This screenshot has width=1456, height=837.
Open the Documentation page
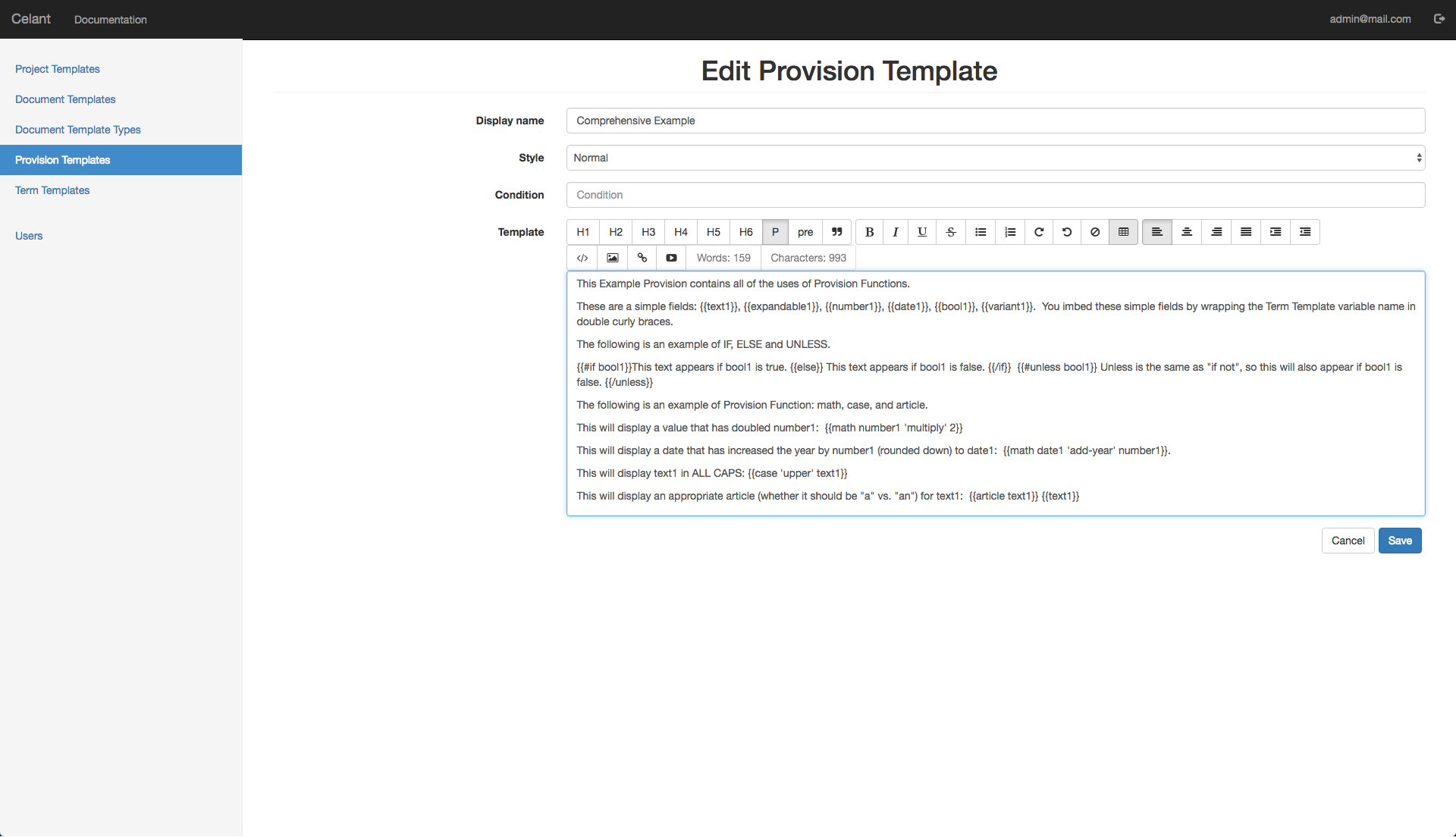[110, 20]
